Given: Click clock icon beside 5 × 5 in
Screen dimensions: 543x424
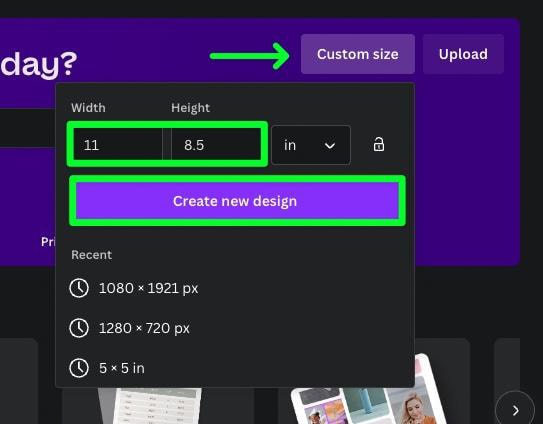Looking at the screenshot, I should [79, 368].
